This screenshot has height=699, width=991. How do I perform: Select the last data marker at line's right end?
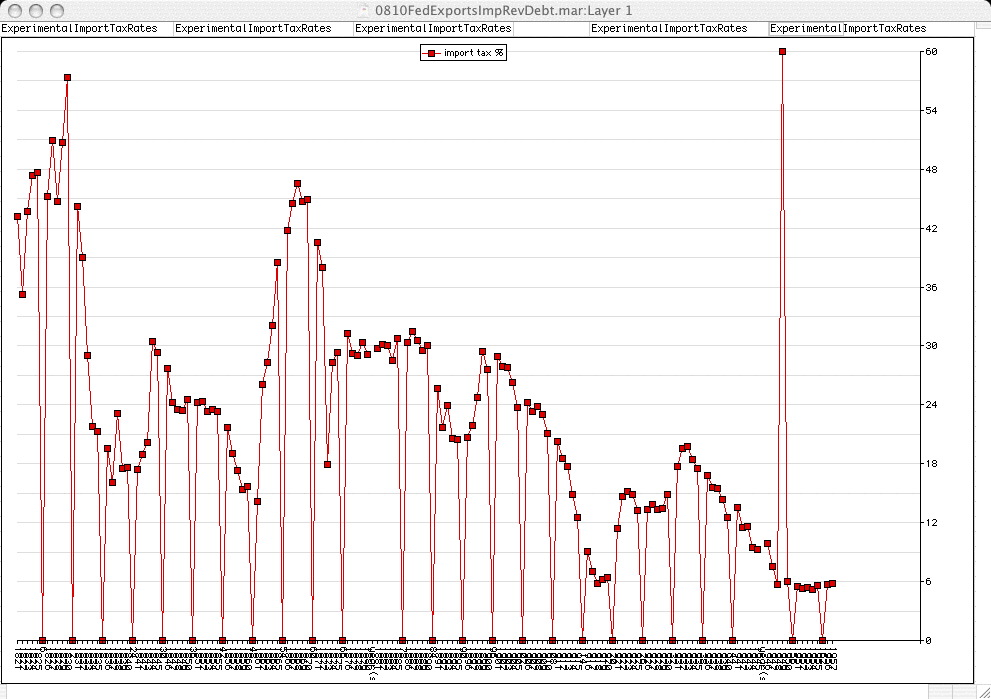[832, 583]
